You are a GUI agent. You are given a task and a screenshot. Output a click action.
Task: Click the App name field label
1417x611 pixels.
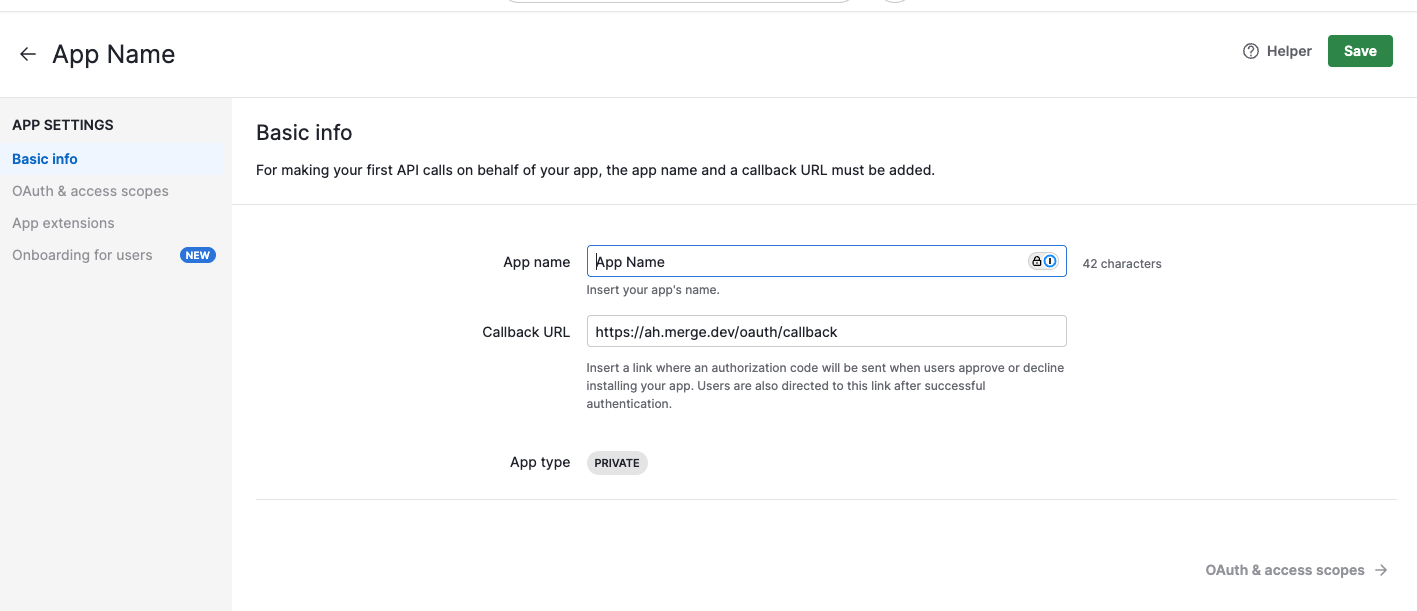click(537, 262)
